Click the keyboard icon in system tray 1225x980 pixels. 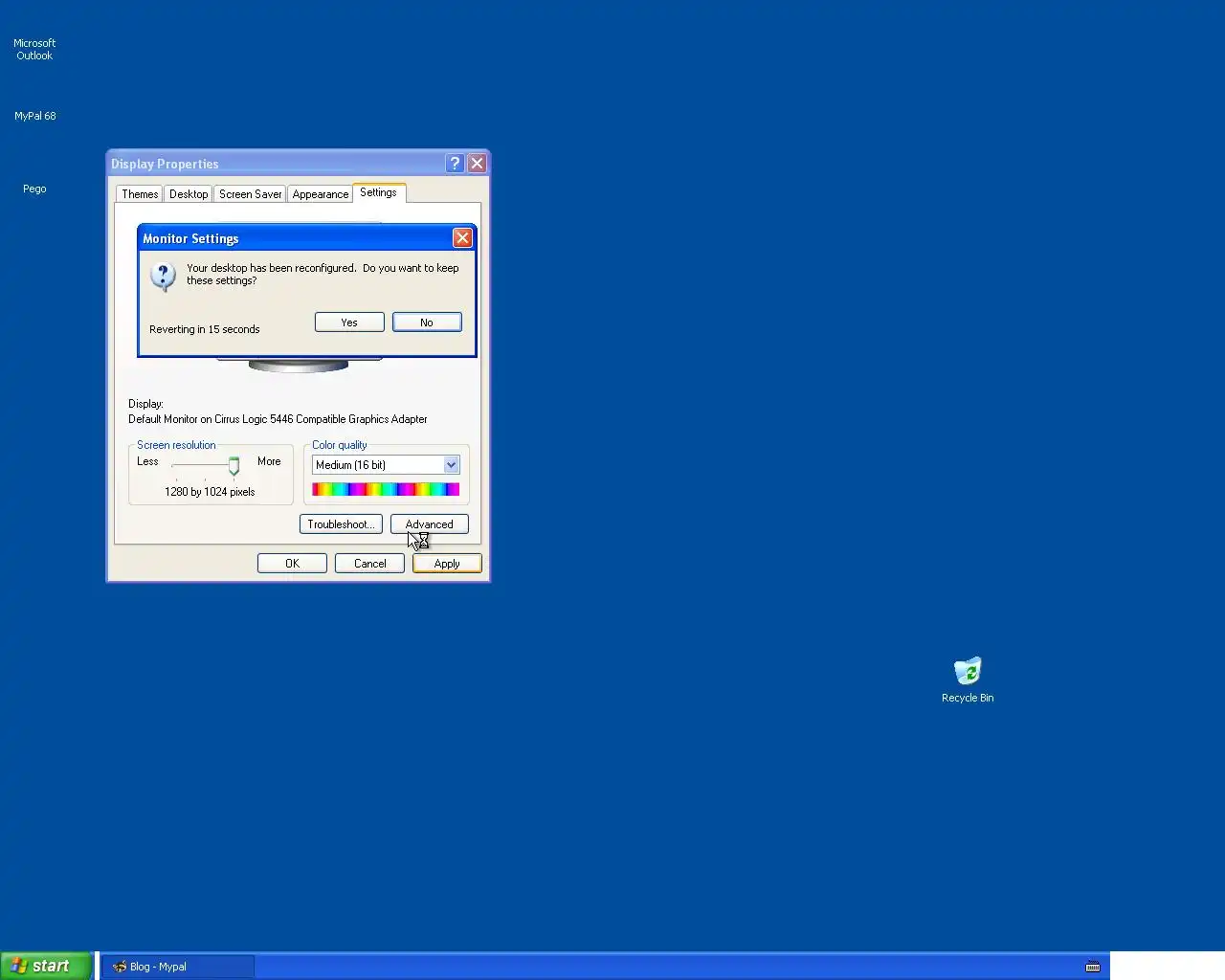(x=1093, y=967)
